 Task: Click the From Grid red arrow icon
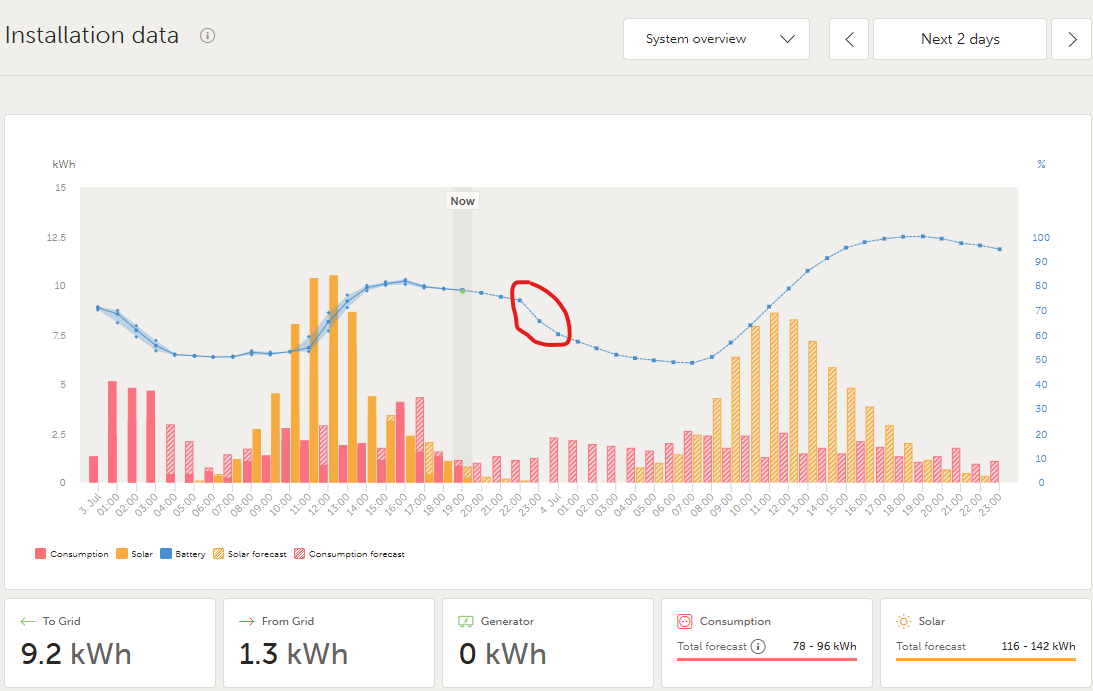246,621
